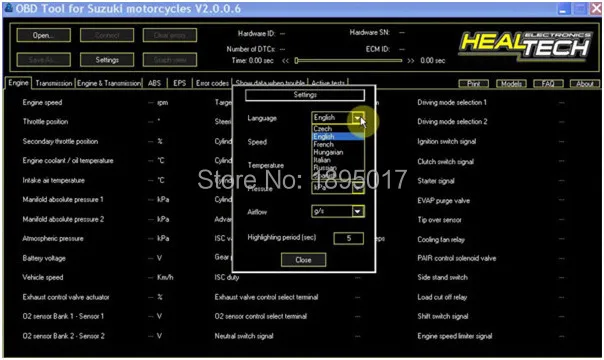Collapse the Language dropdown arrow

pyautogui.click(x=358, y=118)
